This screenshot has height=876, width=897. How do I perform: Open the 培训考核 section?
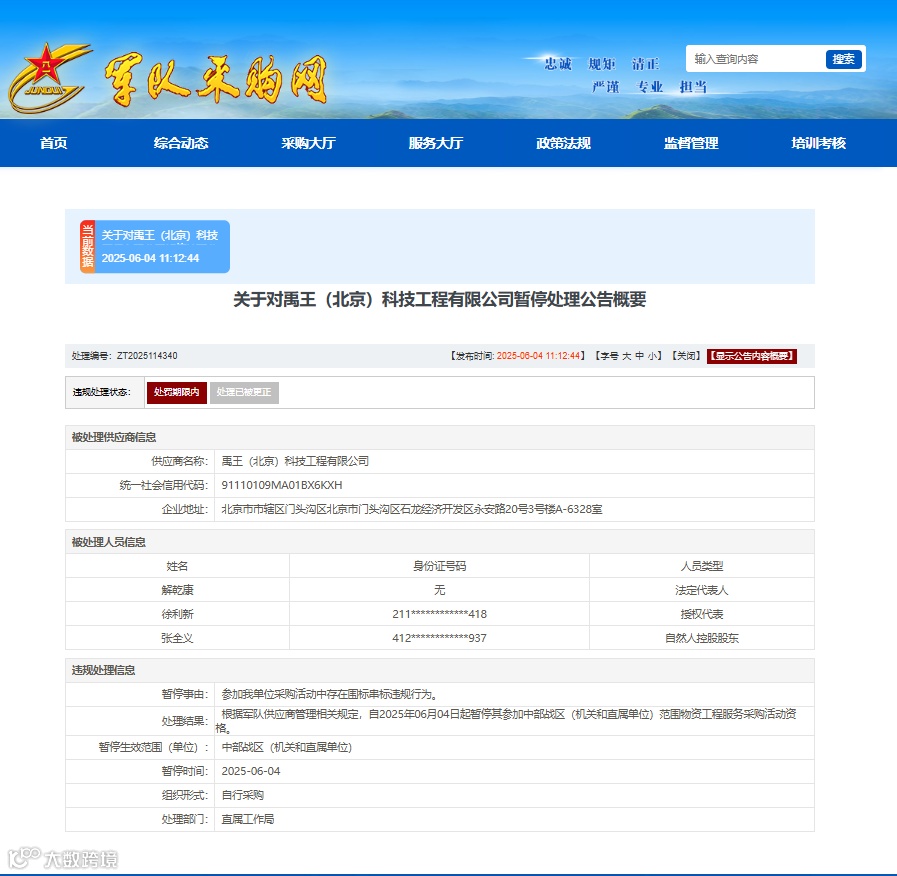tap(817, 143)
